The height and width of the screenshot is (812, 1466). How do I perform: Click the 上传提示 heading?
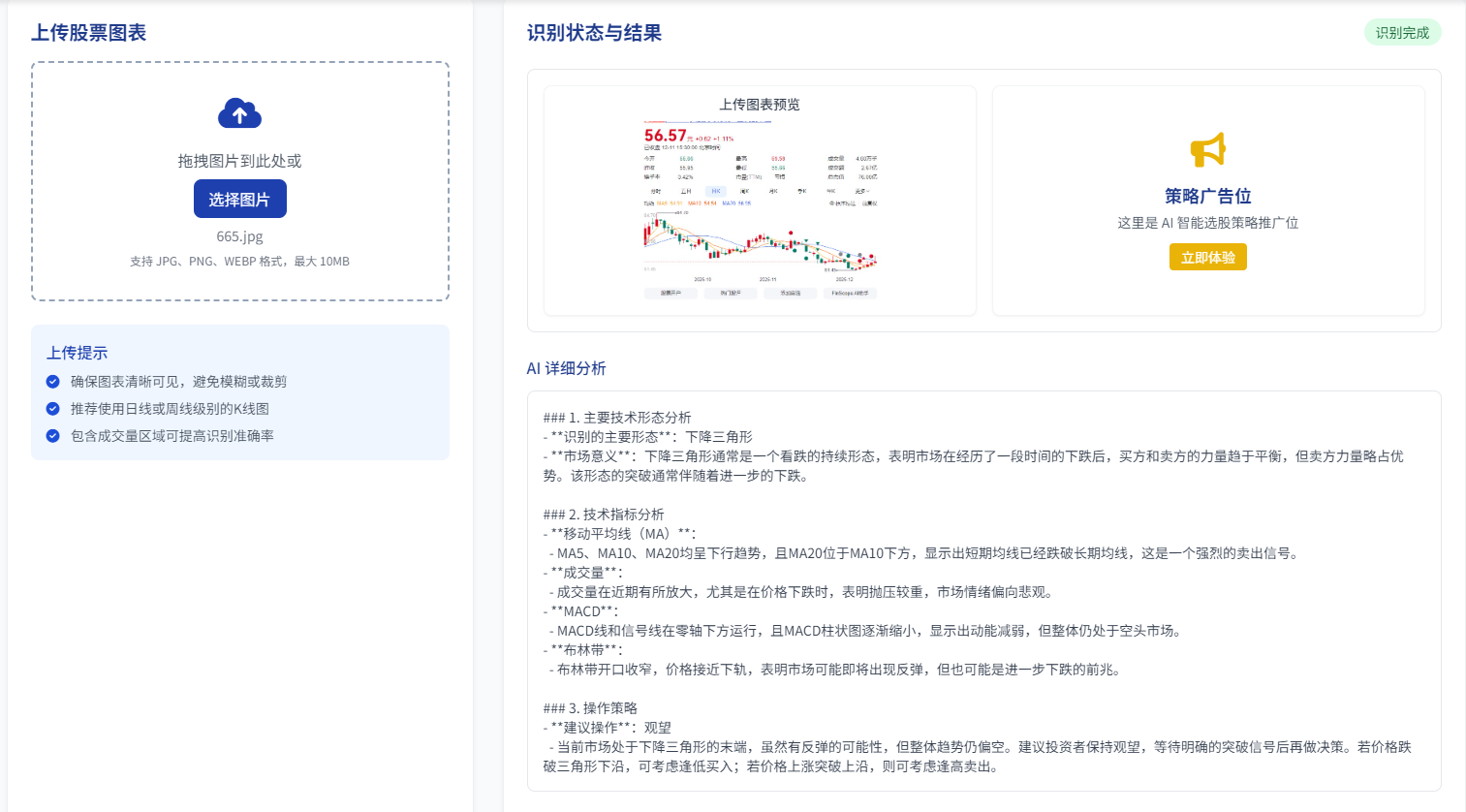tap(78, 353)
